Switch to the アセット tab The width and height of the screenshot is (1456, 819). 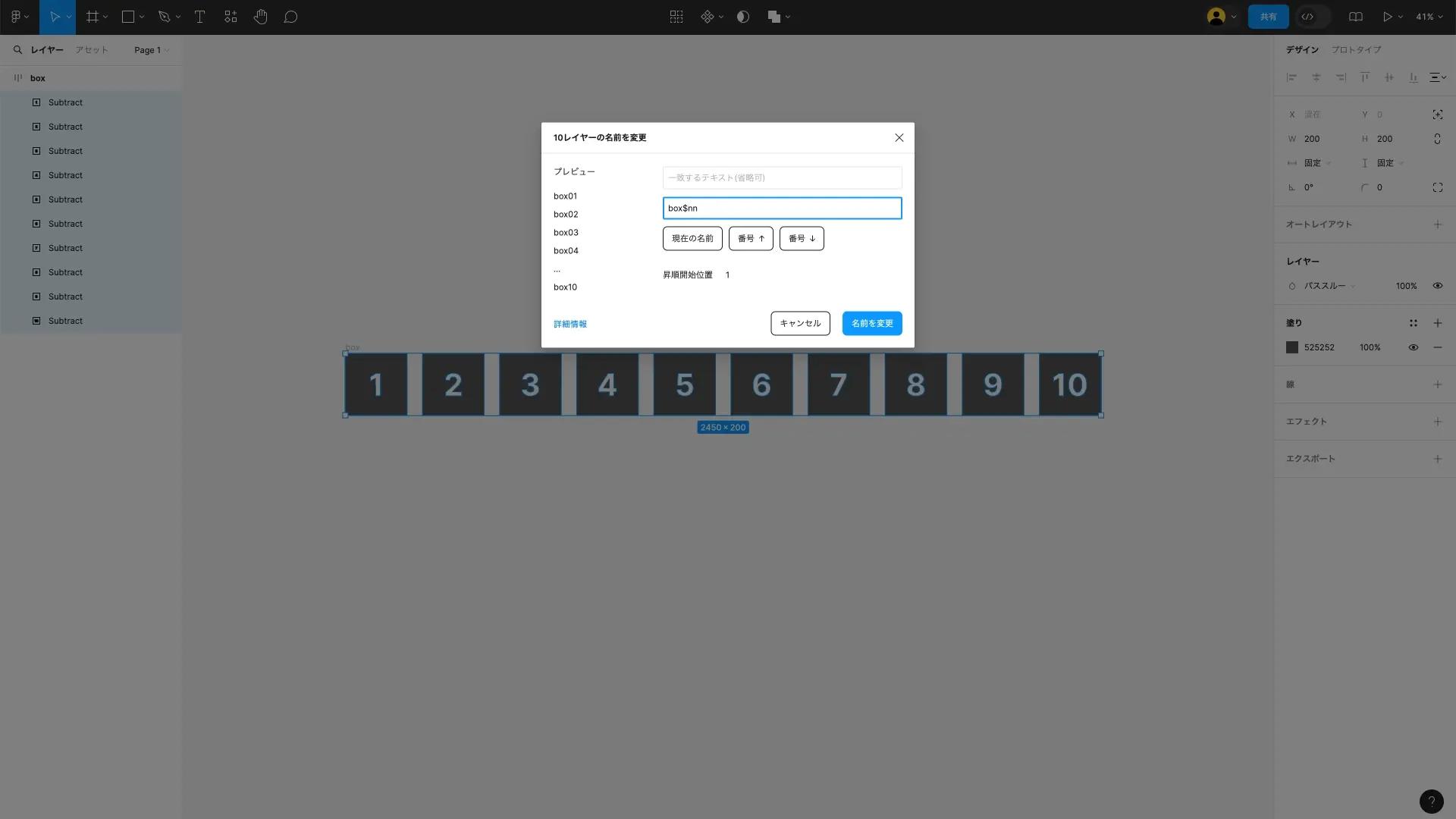[92, 50]
